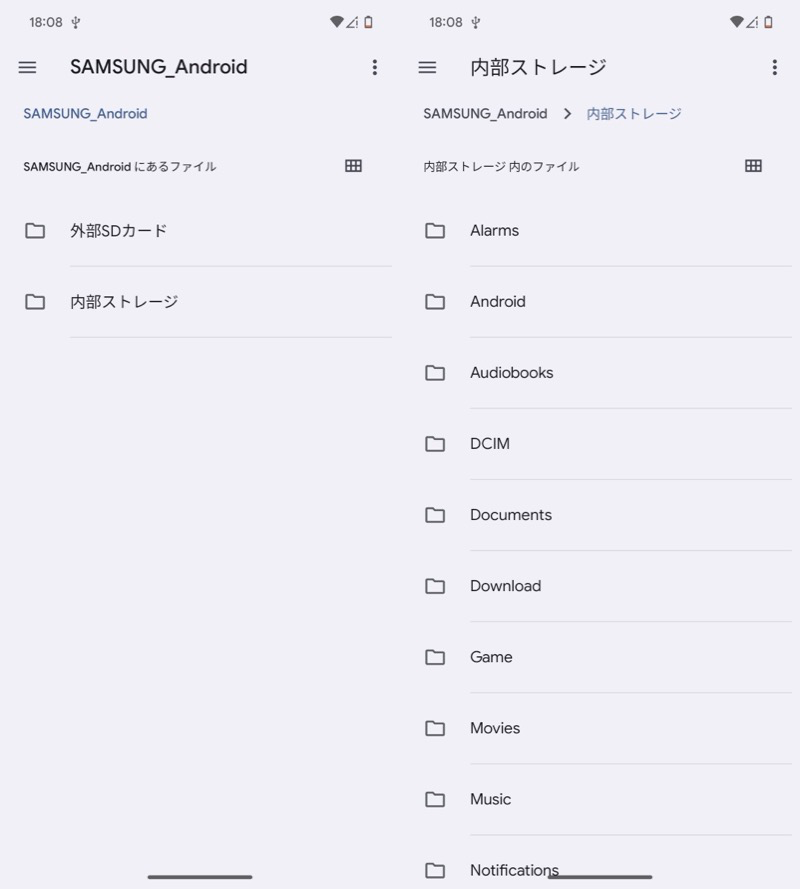Open the Android folder
800x889 pixels.
click(x=497, y=302)
